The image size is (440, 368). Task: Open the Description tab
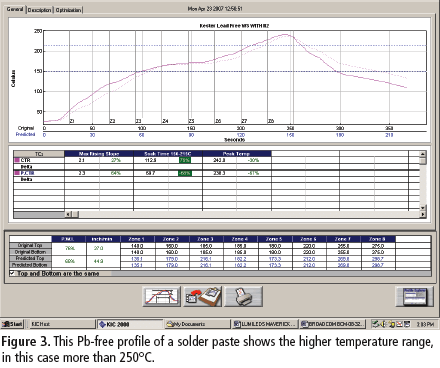tap(40, 10)
